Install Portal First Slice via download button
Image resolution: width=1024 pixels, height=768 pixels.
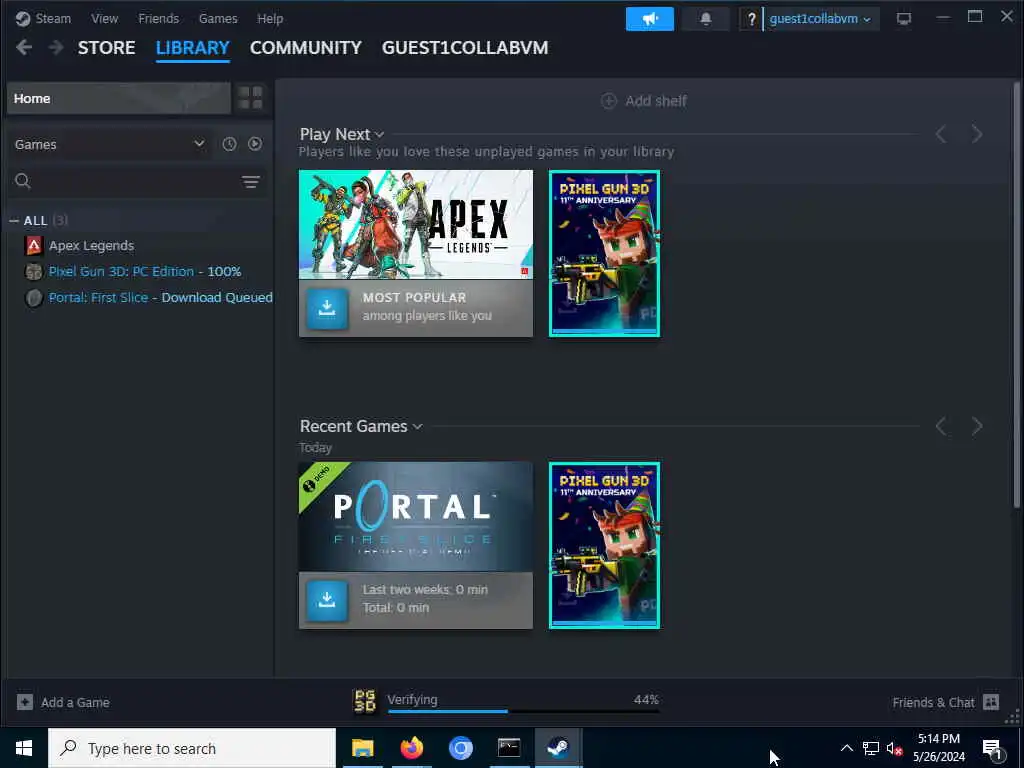pos(327,600)
